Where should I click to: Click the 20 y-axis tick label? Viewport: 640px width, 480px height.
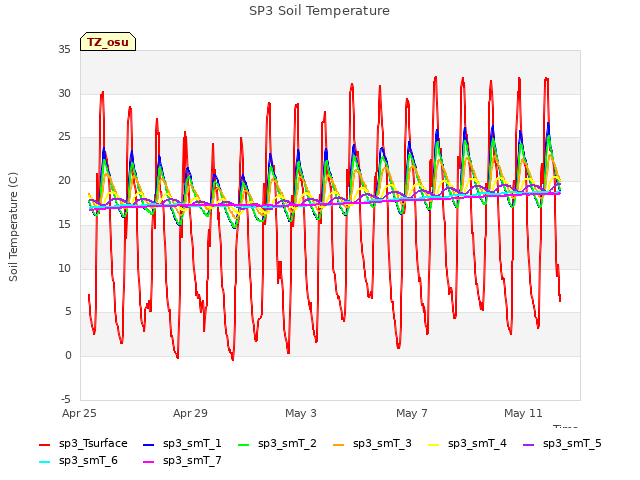tap(64, 180)
